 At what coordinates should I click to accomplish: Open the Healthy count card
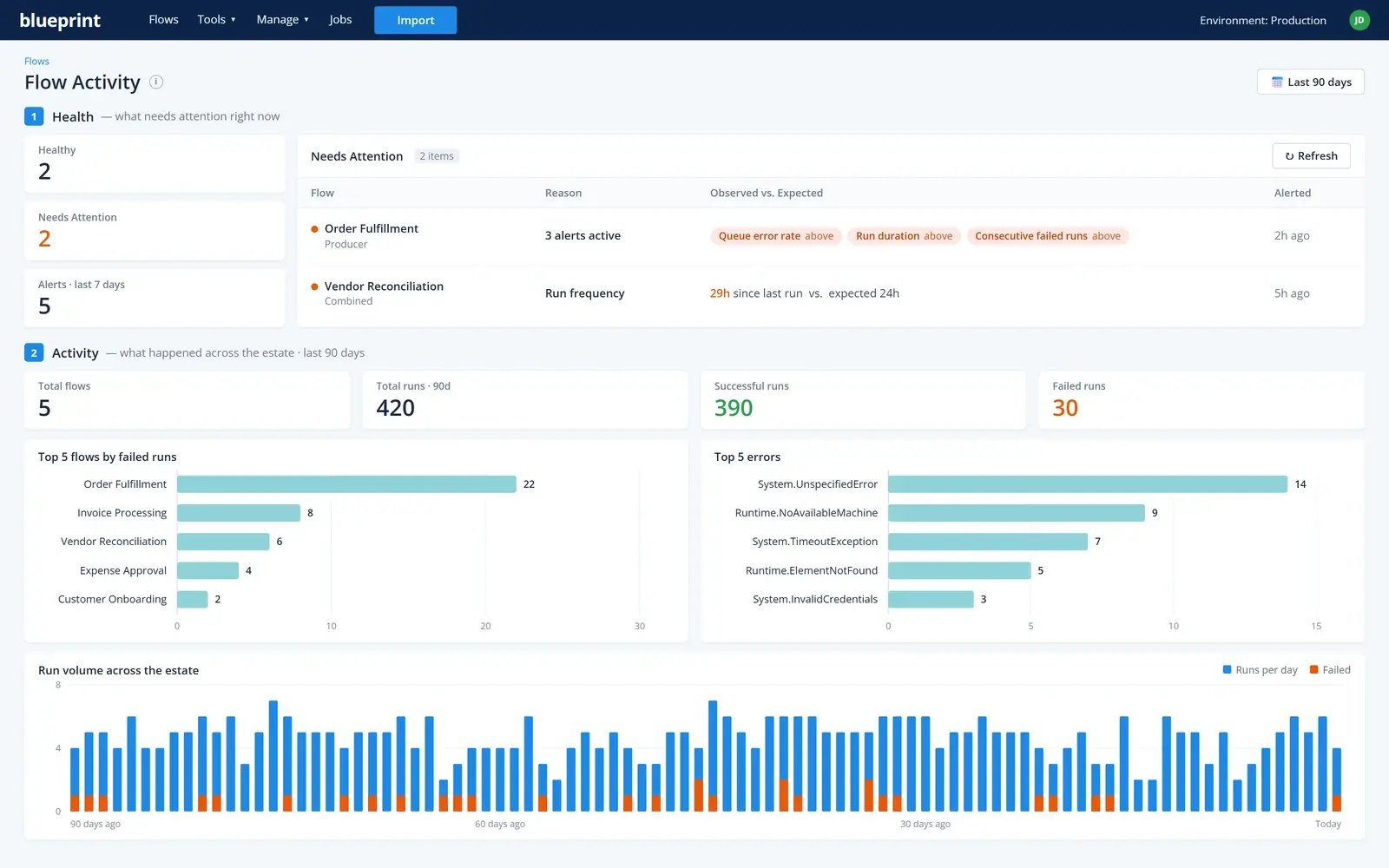[x=155, y=164]
